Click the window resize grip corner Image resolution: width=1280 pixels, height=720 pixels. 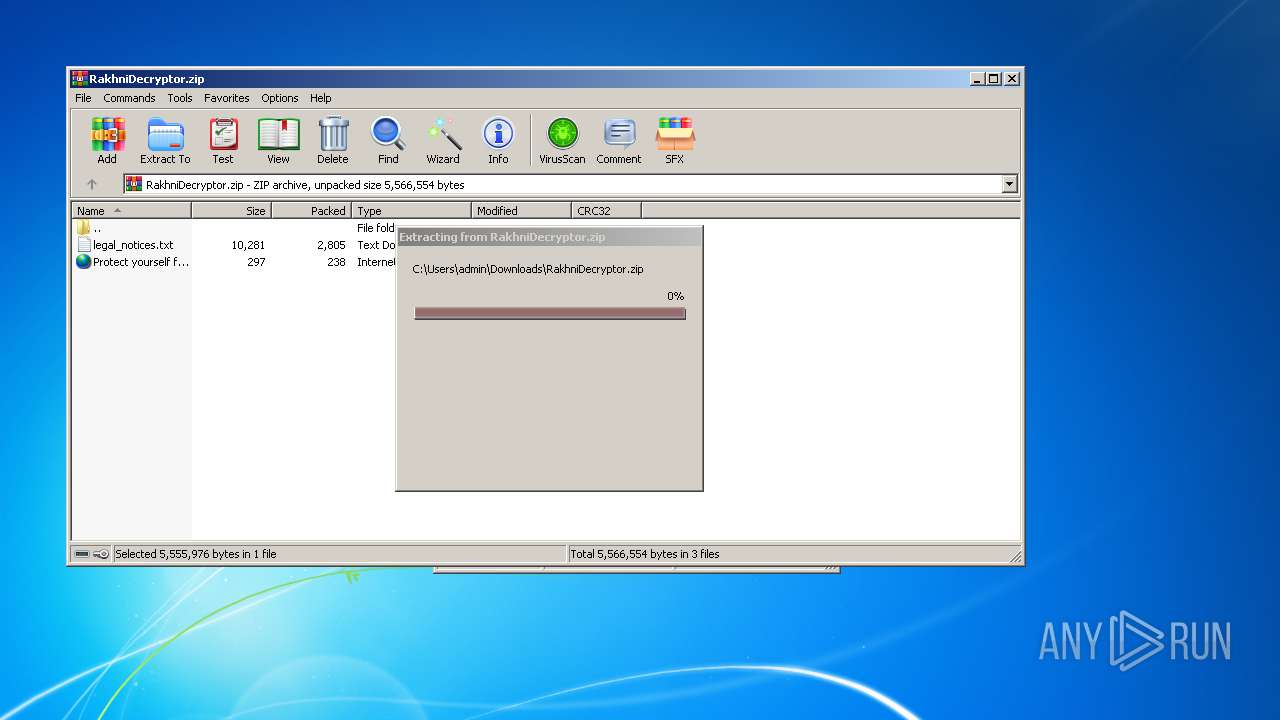[1014, 556]
